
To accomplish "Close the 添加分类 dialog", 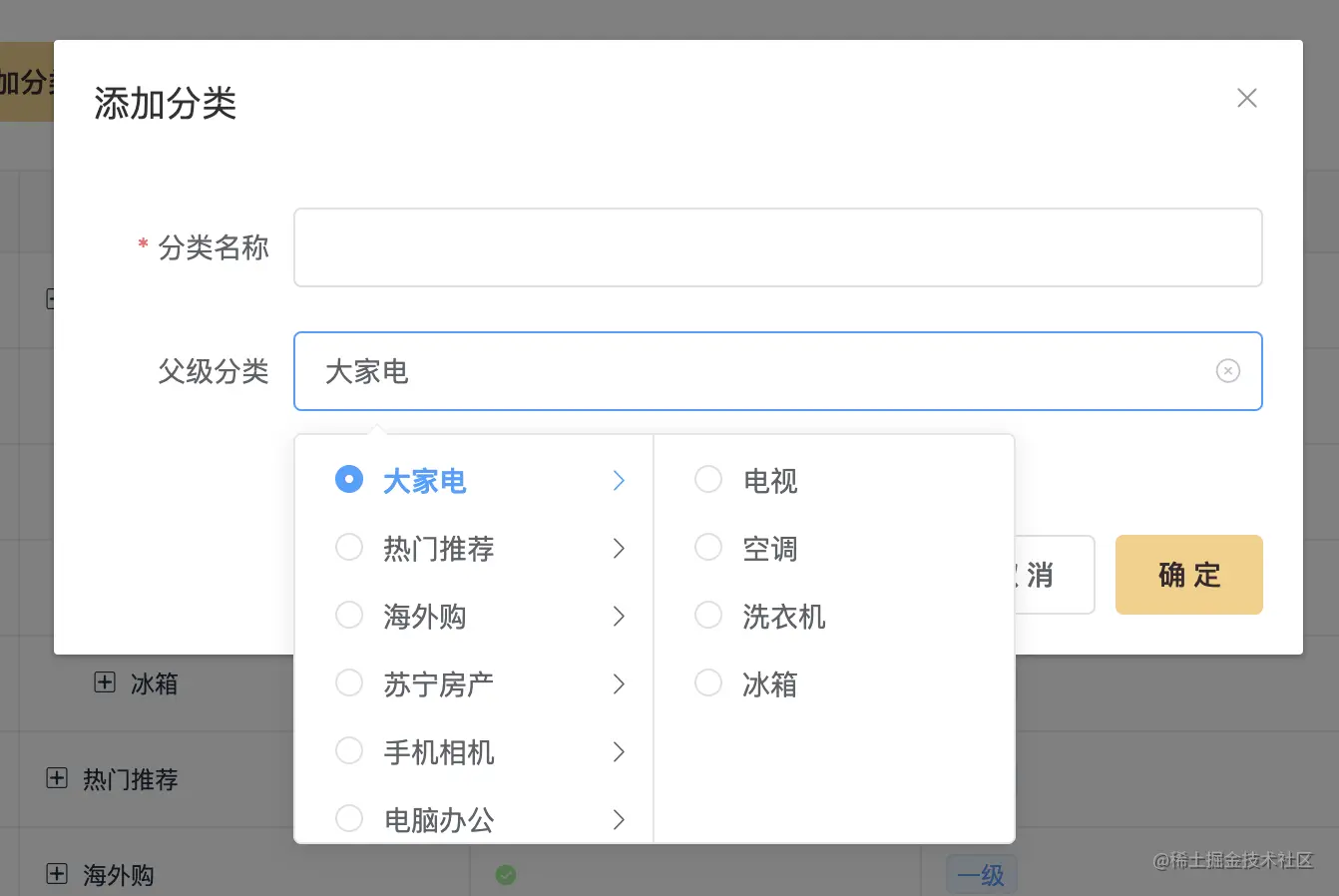I will point(1246,98).
